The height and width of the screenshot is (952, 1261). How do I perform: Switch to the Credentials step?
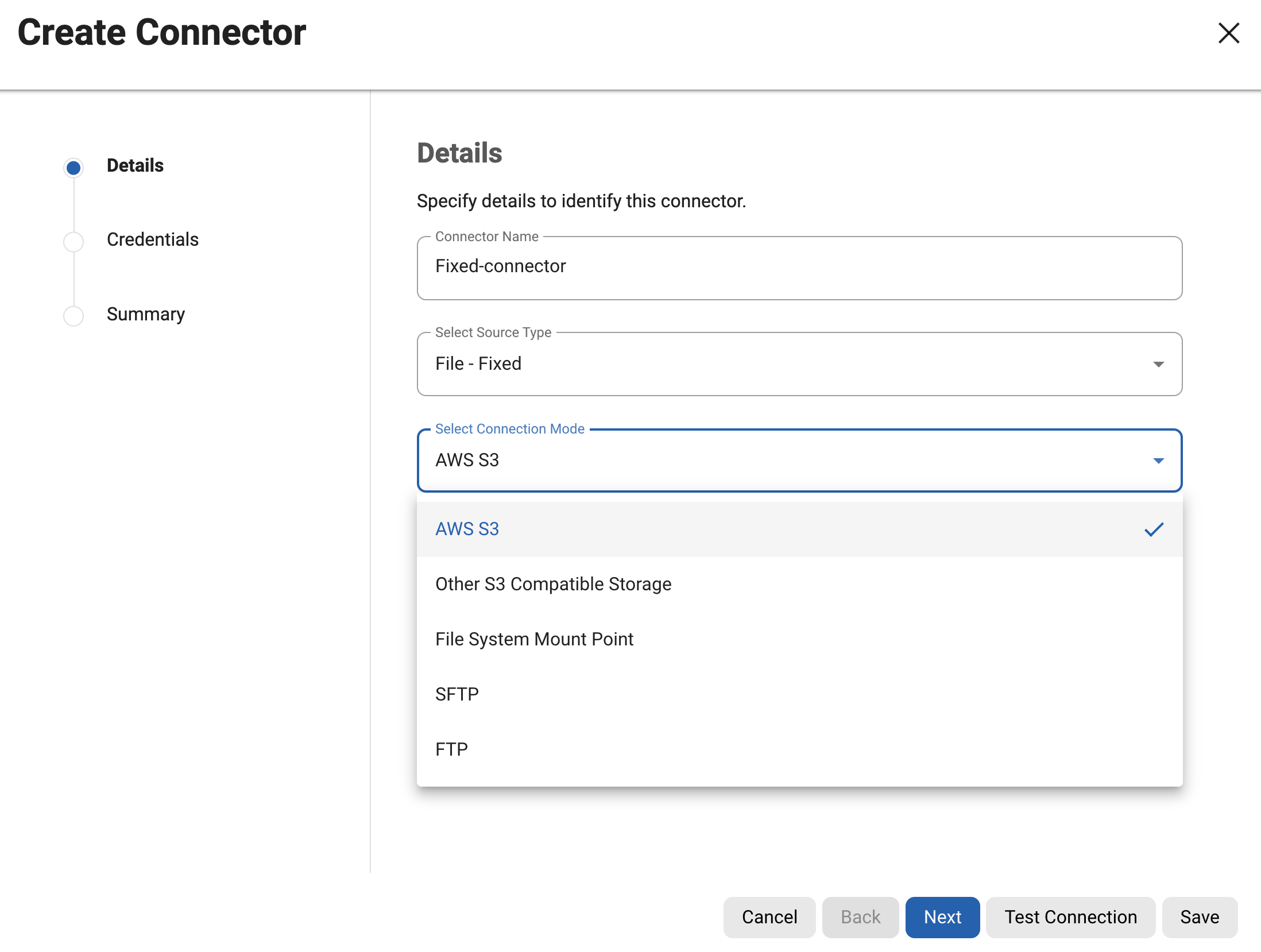coord(153,239)
